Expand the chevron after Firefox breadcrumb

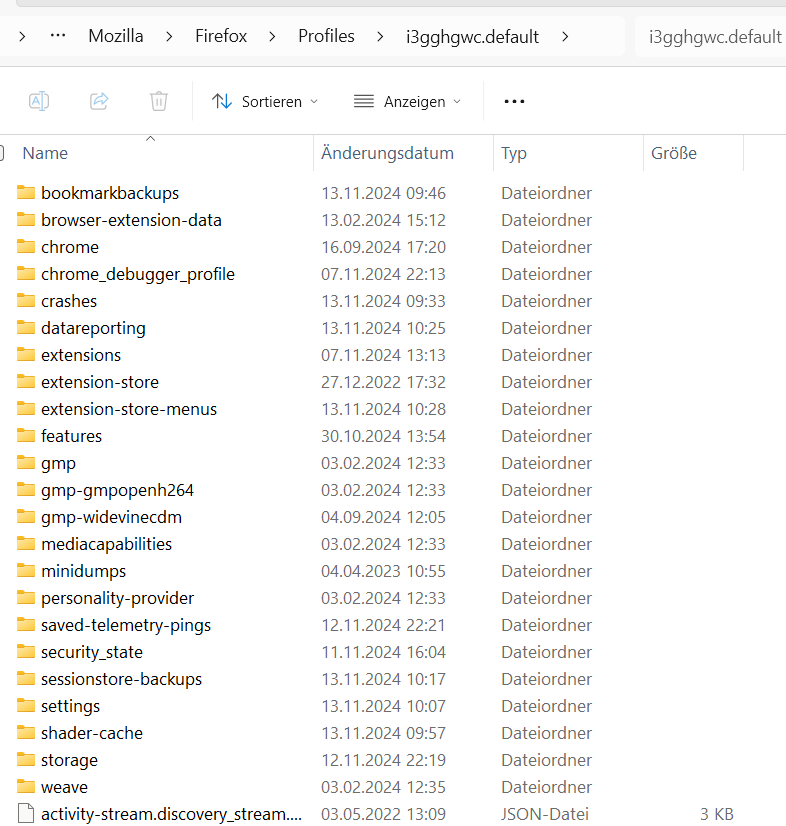pyautogui.click(x=272, y=36)
